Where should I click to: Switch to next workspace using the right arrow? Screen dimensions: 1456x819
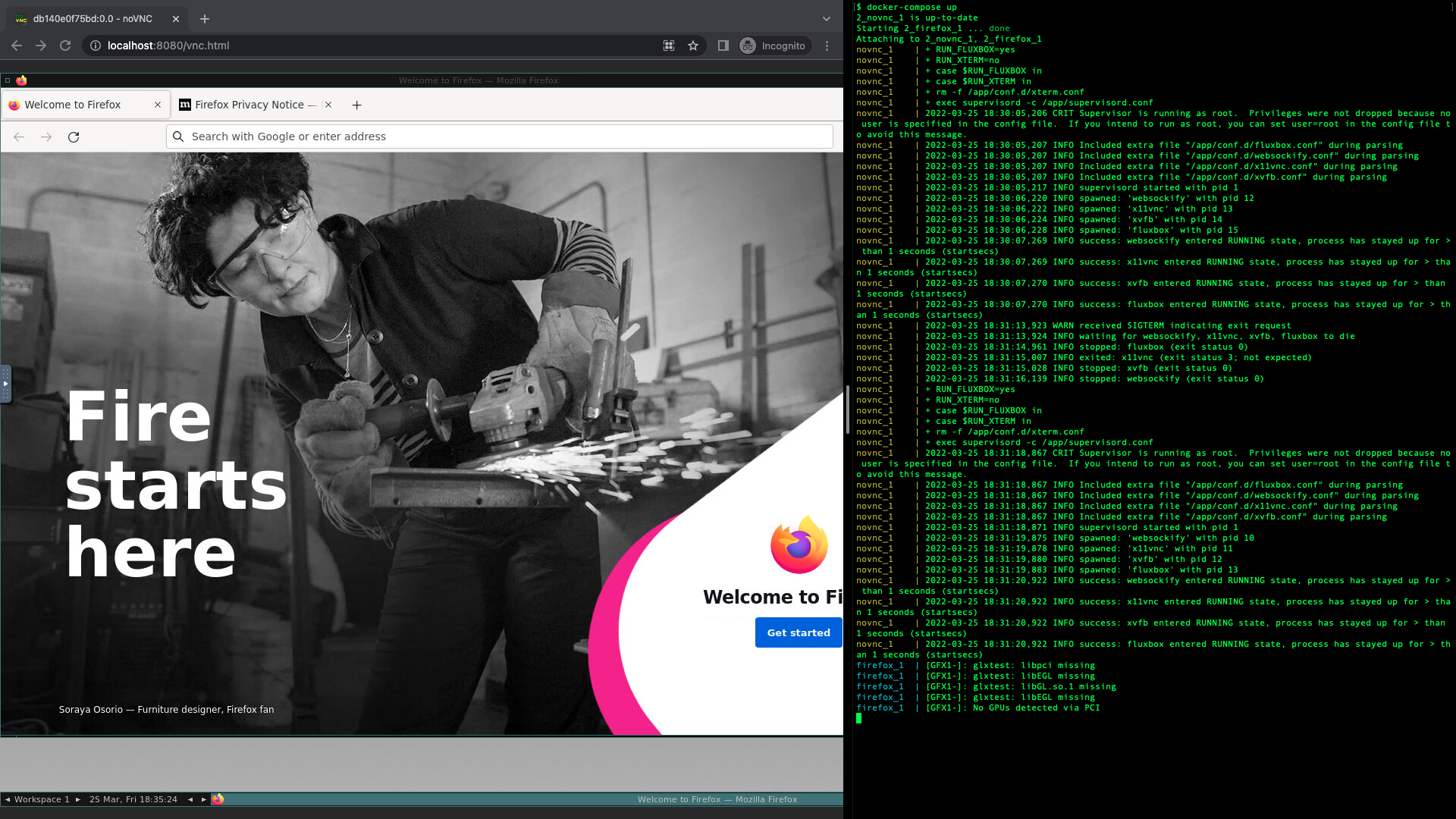coord(77,799)
